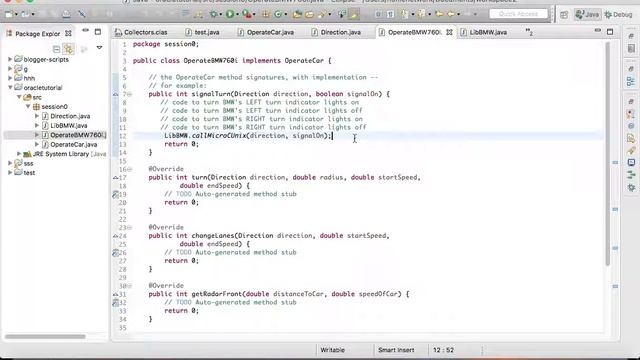Image resolution: width=640 pixels, height=360 pixels.
Task: Close the OperateBMW760i editor tab
Action: click(x=449, y=32)
